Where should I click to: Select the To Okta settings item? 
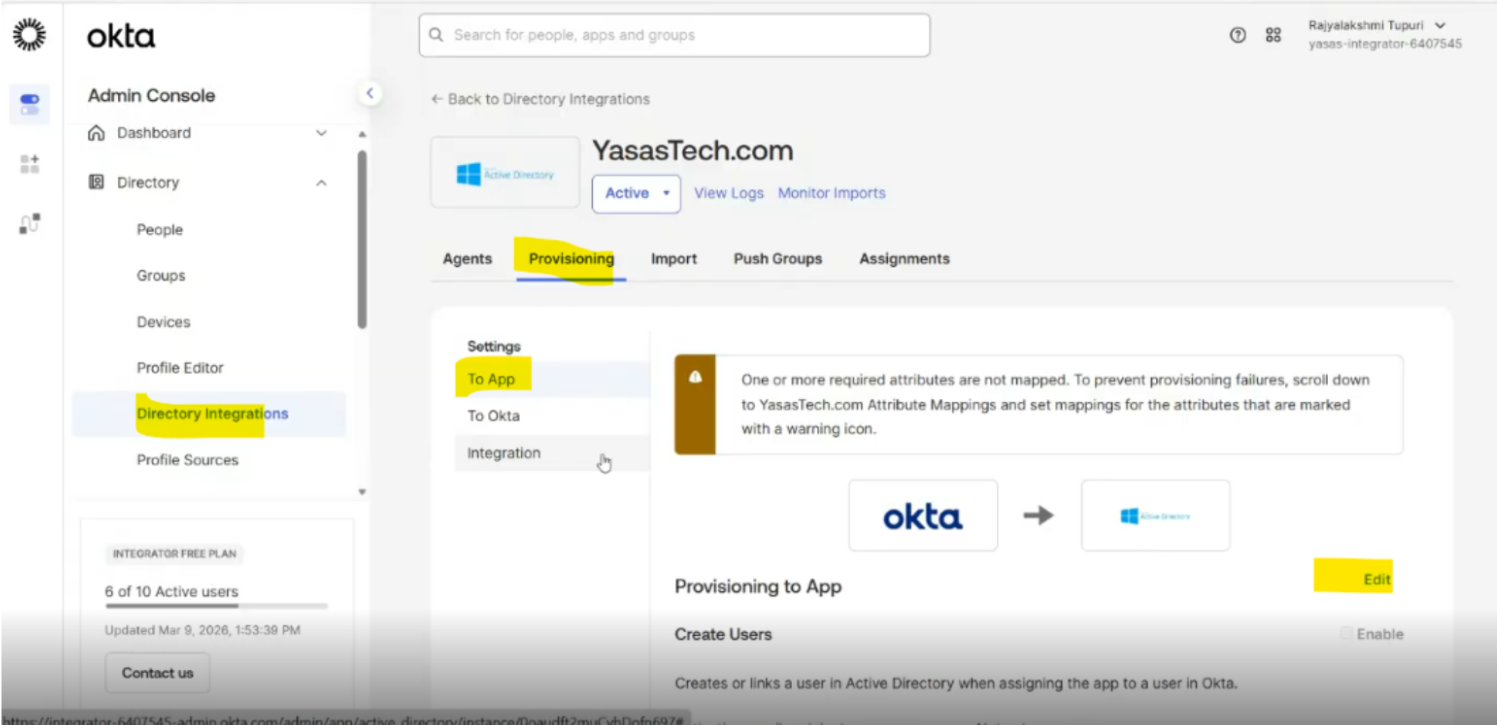pyautogui.click(x=494, y=416)
